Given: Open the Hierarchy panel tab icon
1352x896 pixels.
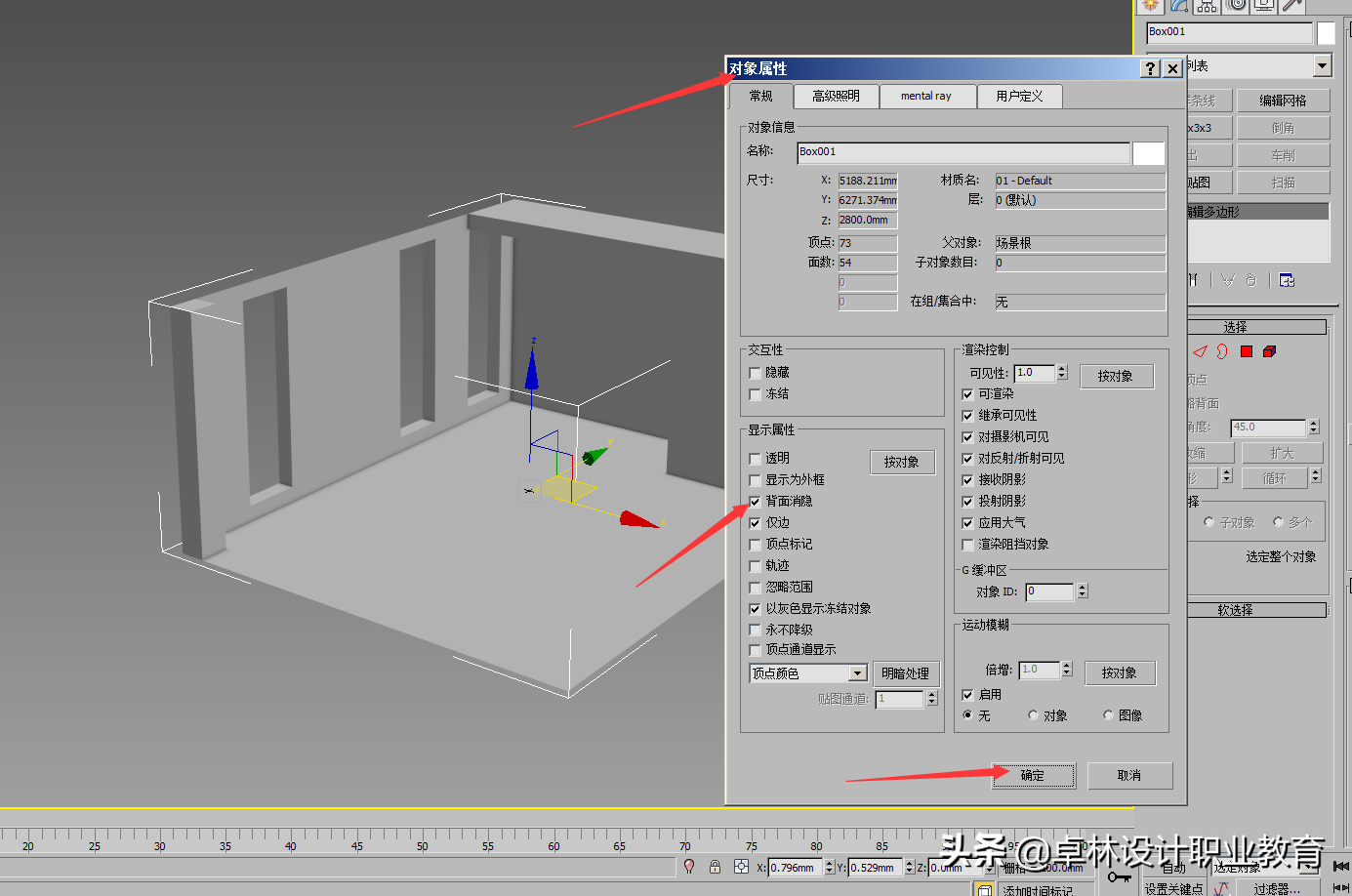Looking at the screenshot, I should tap(1208, 5).
